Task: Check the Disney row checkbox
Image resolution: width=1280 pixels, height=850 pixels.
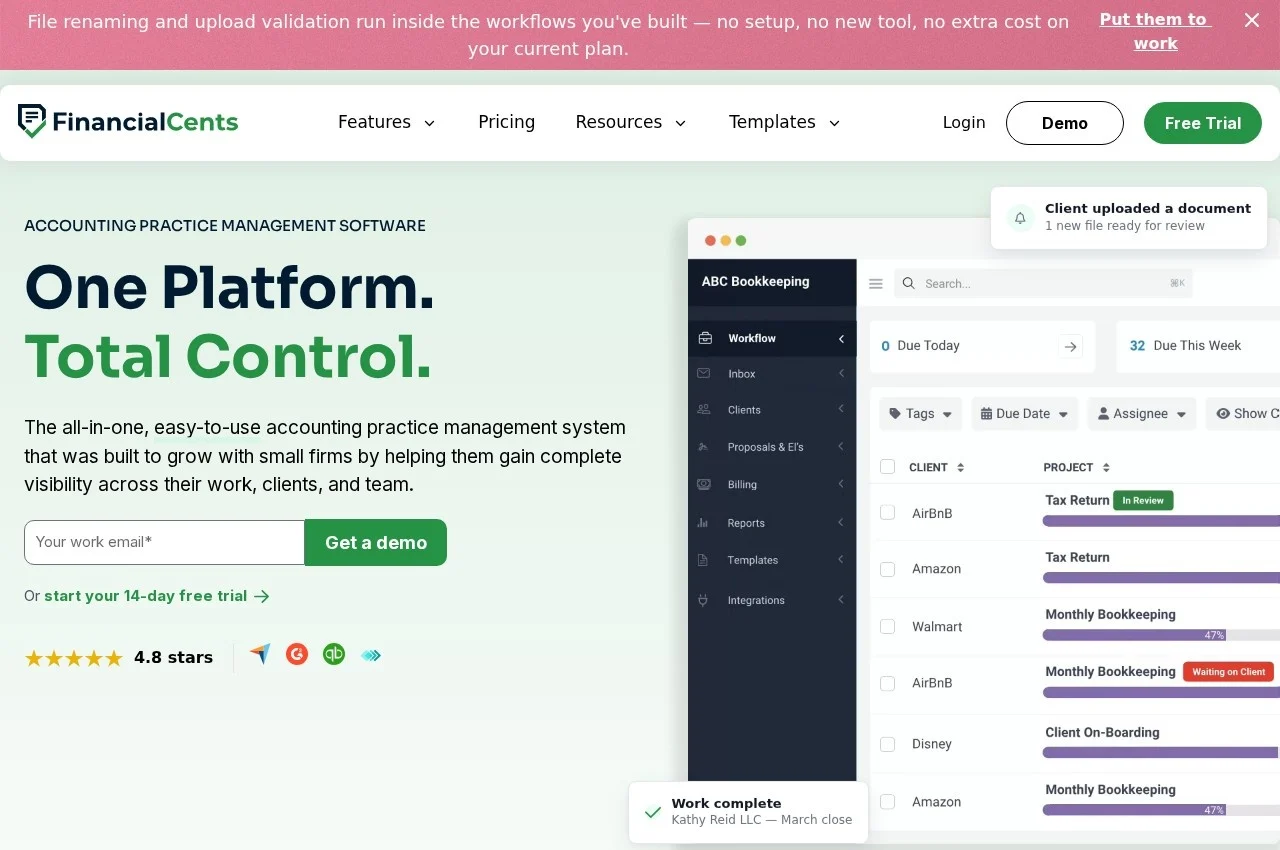Action: pos(887,744)
